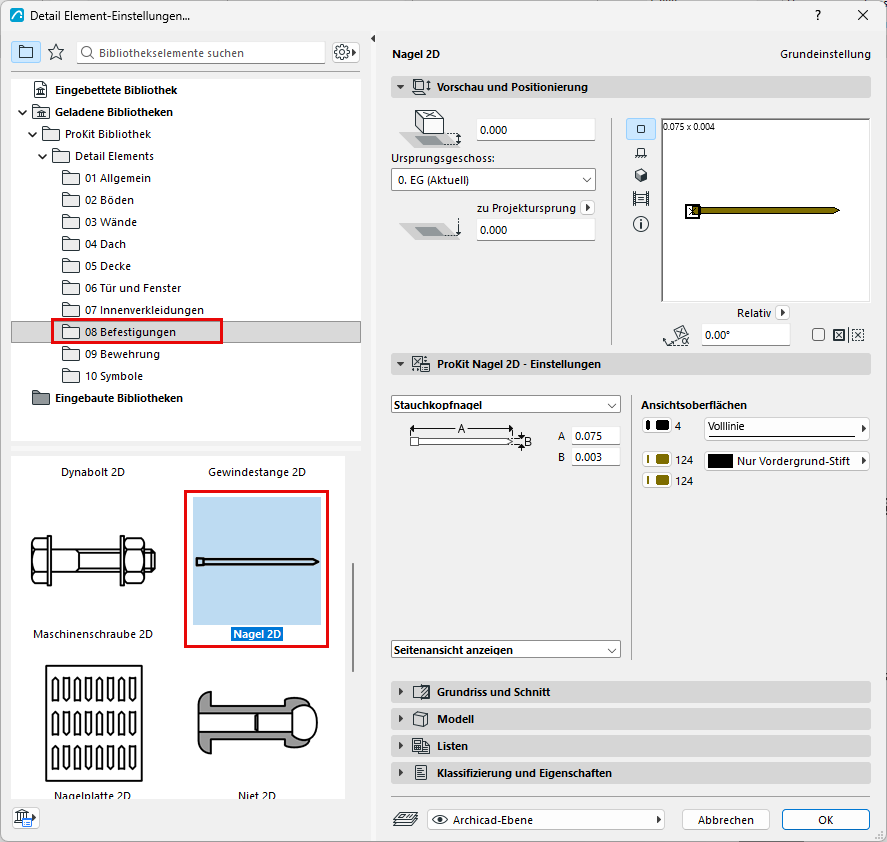Open library manager icon at bottom left

(25, 818)
